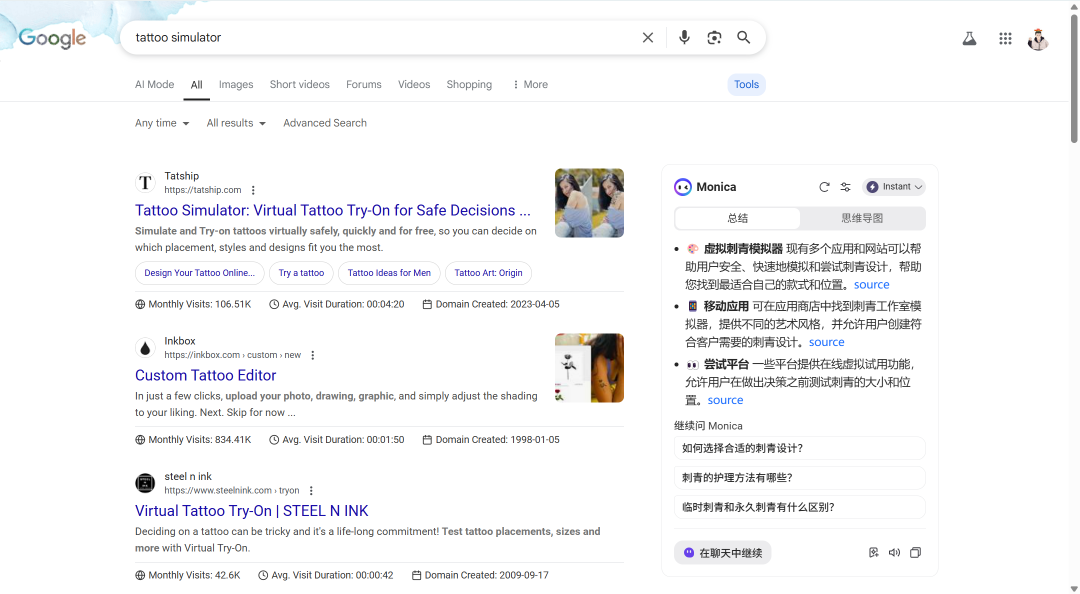
Task: Select the Images tab
Action: (236, 84)
